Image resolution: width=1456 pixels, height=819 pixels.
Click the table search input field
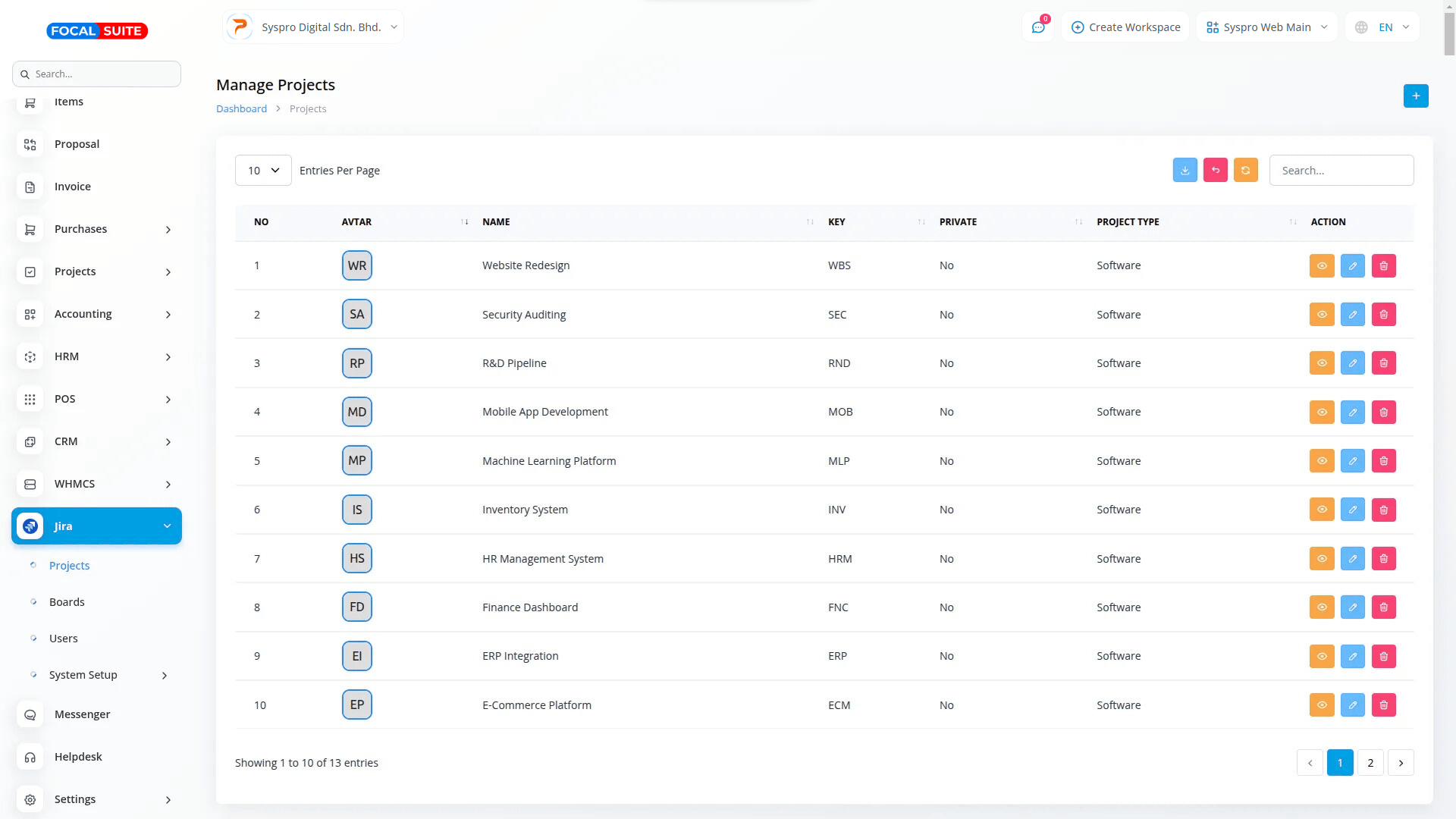point(1341,171)
